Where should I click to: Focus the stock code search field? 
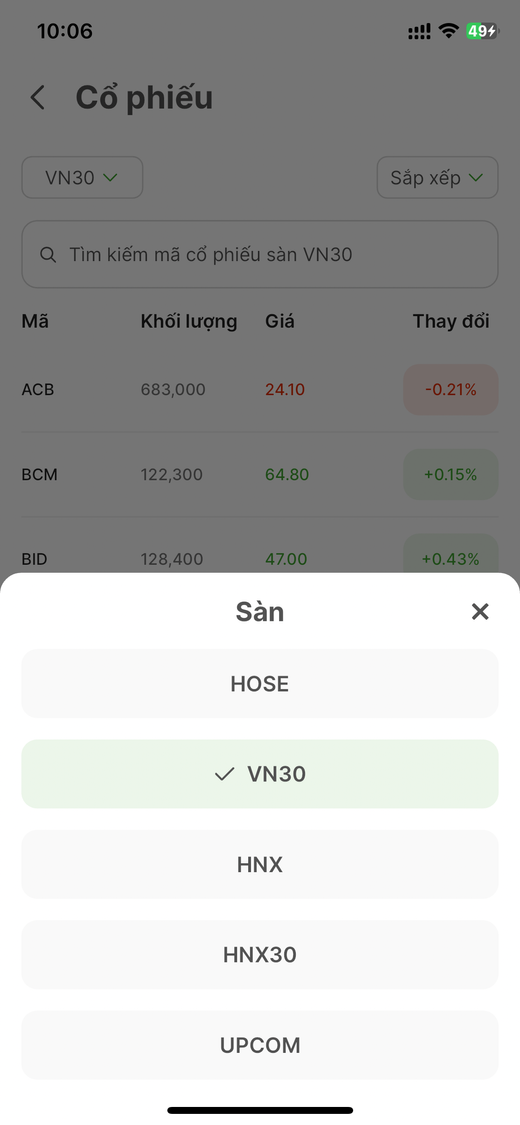tap(260, 255)
